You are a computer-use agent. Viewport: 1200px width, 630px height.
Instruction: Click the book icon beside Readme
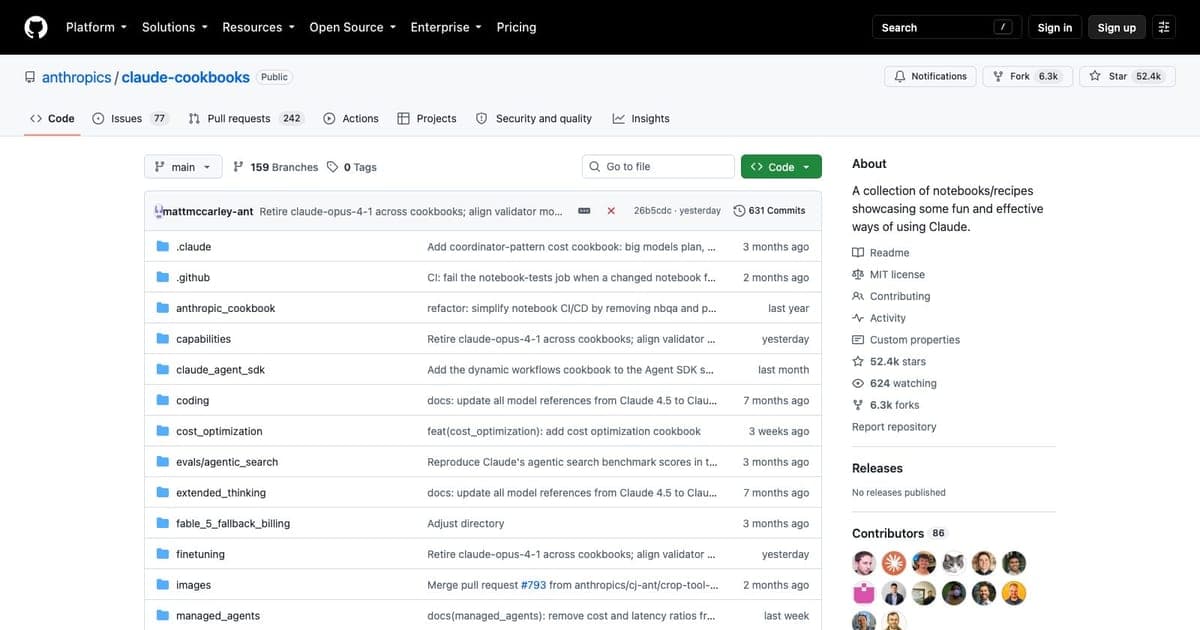click(x=857, y=253)
